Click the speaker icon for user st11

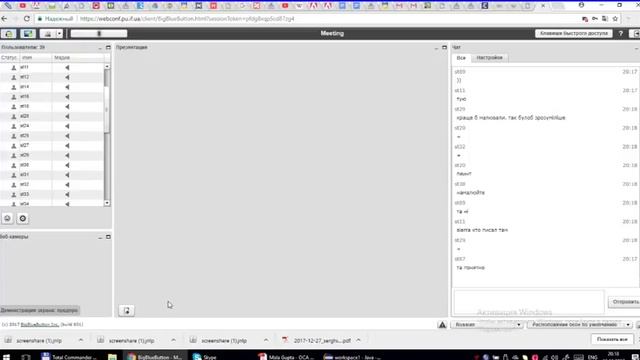click(x=67, y=67)
